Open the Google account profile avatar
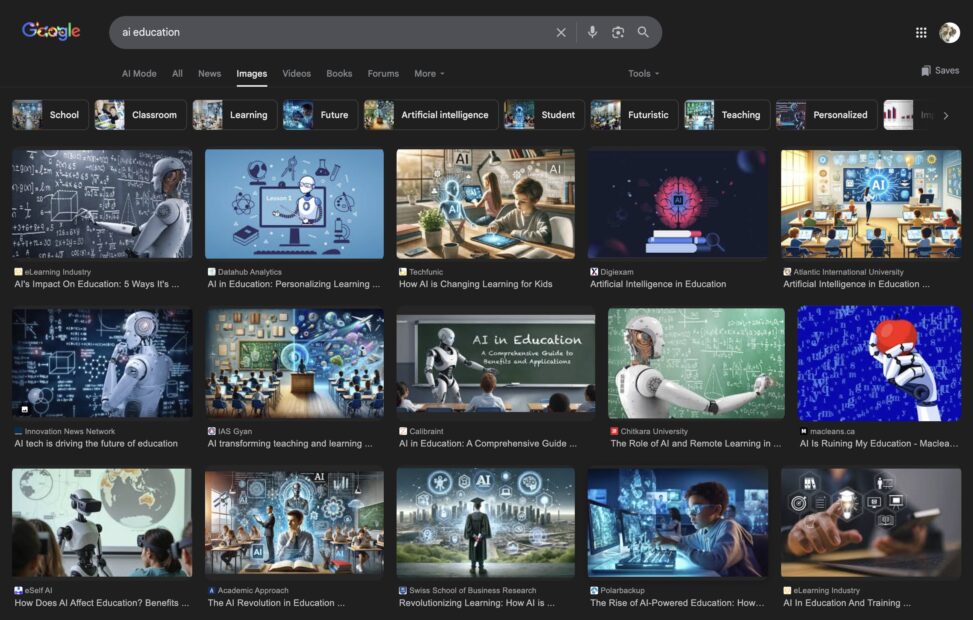The width and height of the screenshot is (973, 620). pos(949,32)
